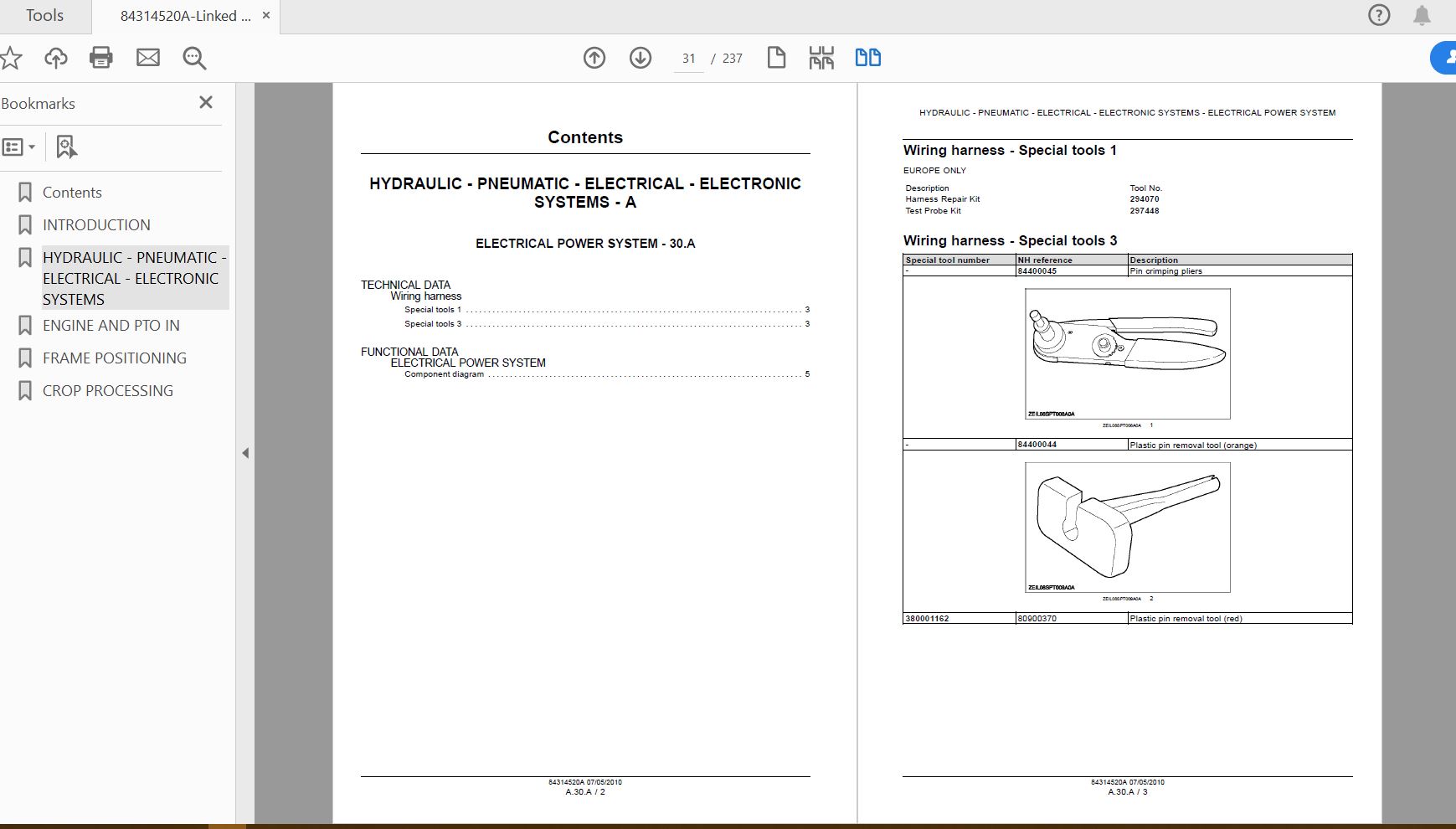Click the page number input field

[x=688, y=58]
